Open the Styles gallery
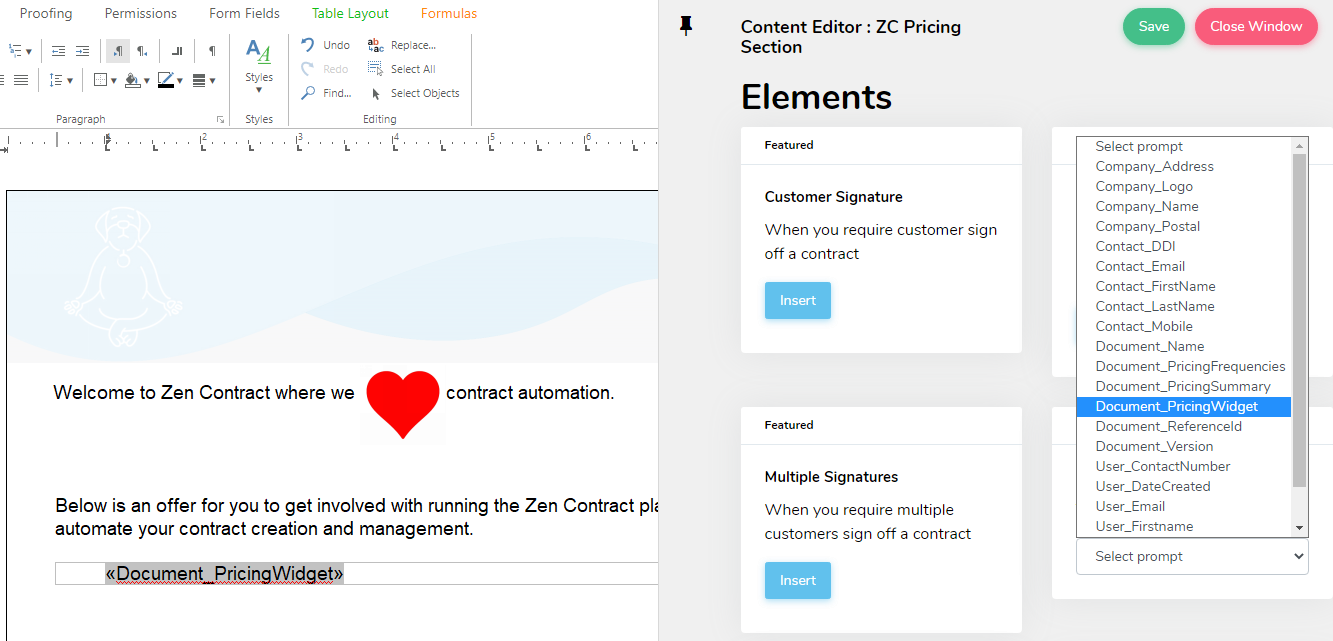Screen dimensions: 1333x641 click(259, 66)
